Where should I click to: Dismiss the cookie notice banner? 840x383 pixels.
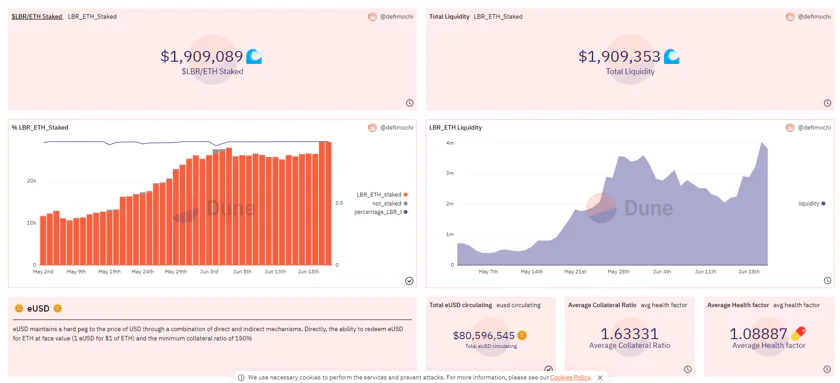tap(600, 378)
